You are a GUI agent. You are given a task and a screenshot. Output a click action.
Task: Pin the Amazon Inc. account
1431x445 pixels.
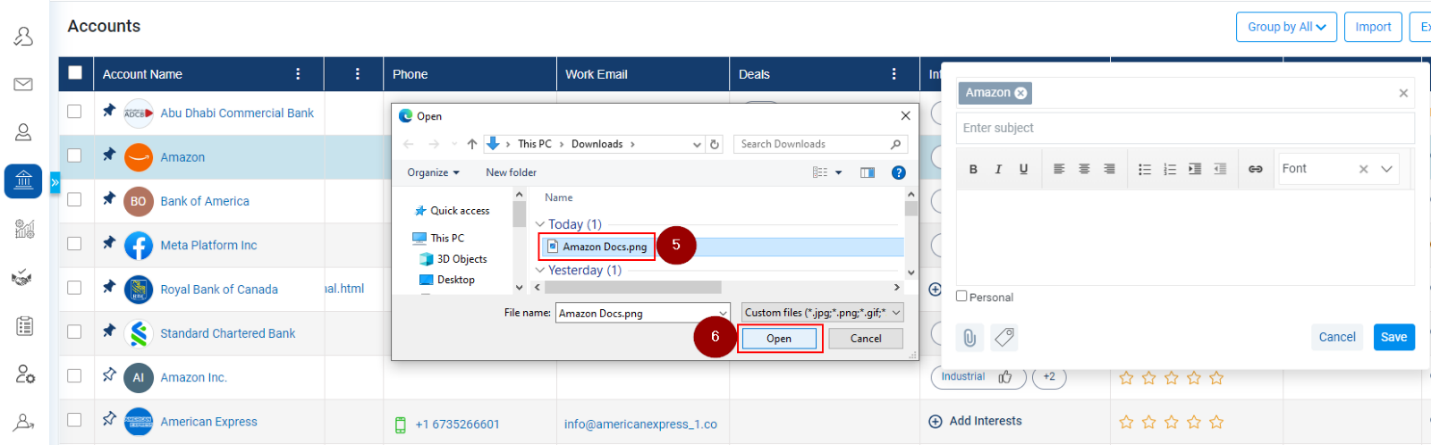pos(109,377)
